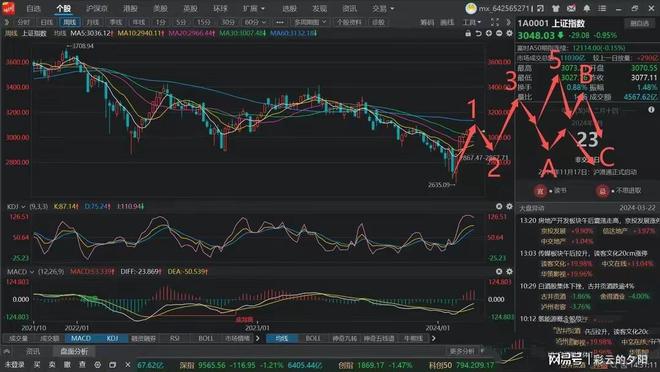
Task: Click the 查 query shortcut in status bar
Action: pos(82,364)
